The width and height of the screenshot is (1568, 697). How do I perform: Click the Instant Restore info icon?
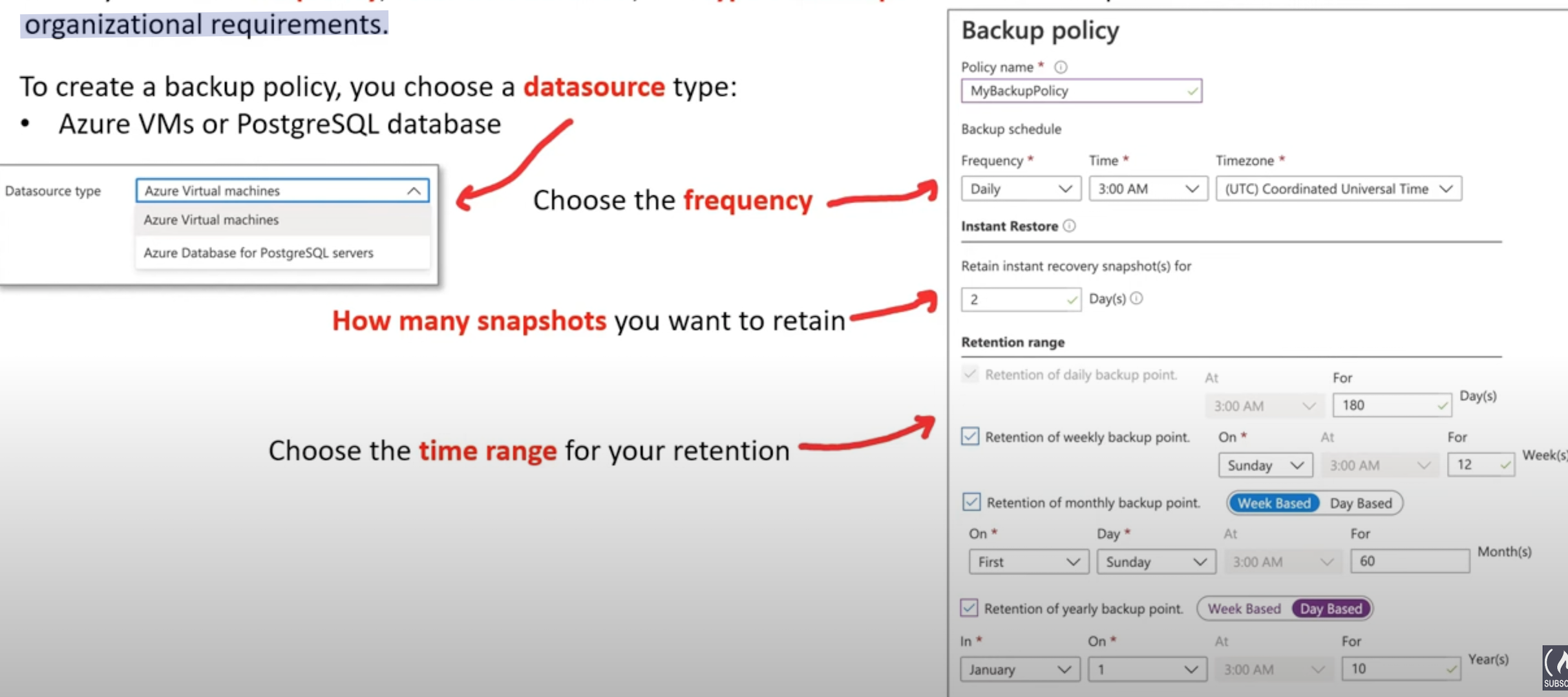pyautogui.click(x=1069, y=226)
